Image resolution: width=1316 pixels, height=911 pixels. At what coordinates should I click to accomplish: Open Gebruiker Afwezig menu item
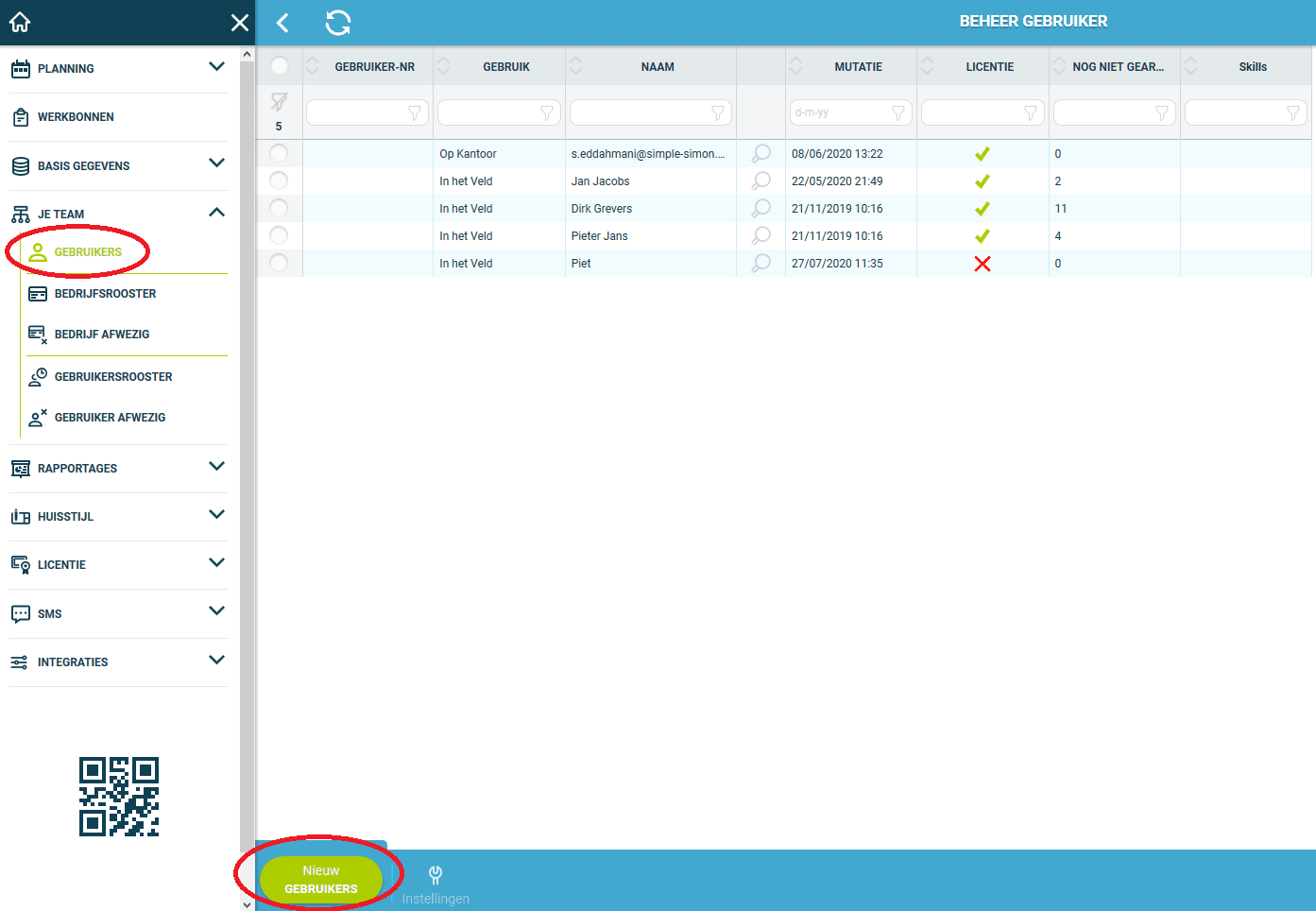click(110, 418)
